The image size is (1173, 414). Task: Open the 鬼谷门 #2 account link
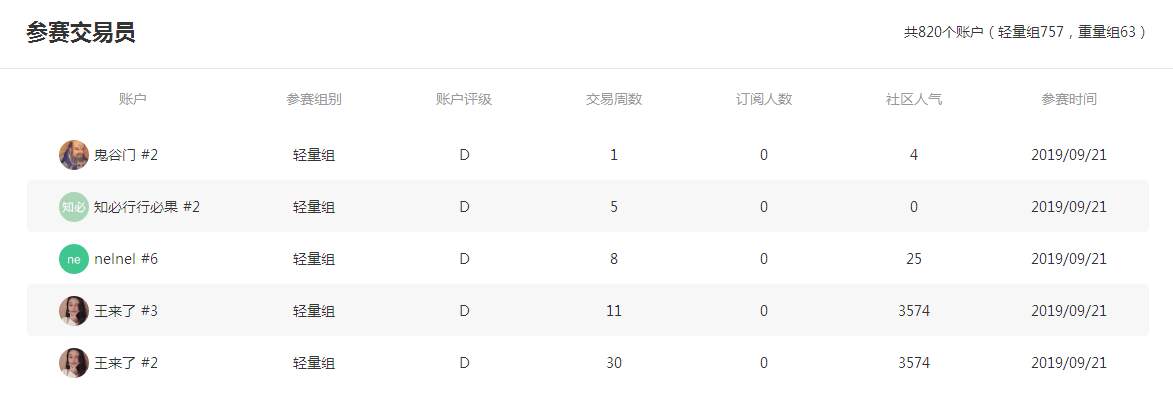pyautogui.click(x=126, y=155)
